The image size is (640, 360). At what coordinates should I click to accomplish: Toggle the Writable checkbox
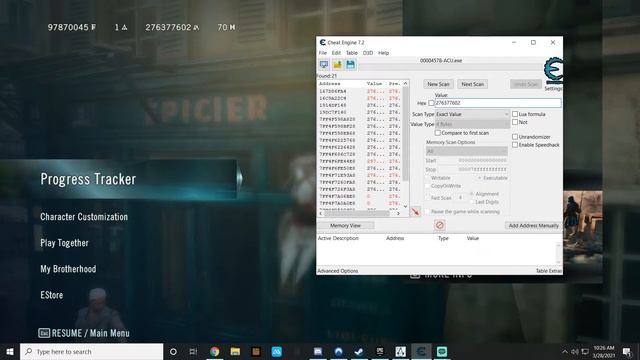pos(428,178)
